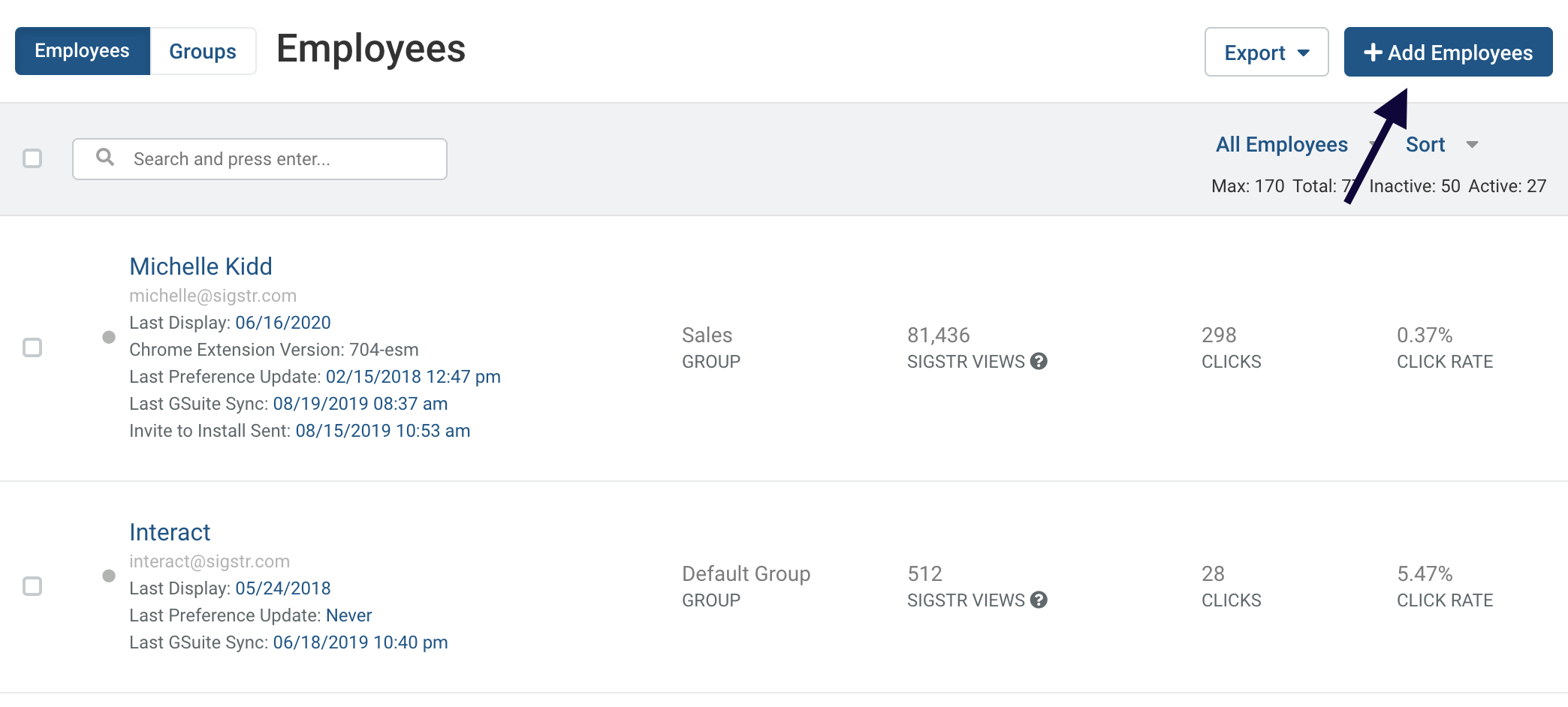Check the Michelle Kidd row checkbox
Viewport: 1568px width, 707px height.
click(32, 347)
